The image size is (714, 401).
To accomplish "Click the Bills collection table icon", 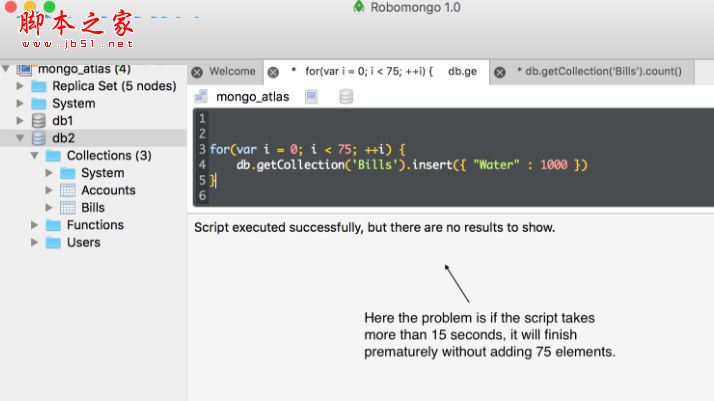I will (x=68, y=208).
